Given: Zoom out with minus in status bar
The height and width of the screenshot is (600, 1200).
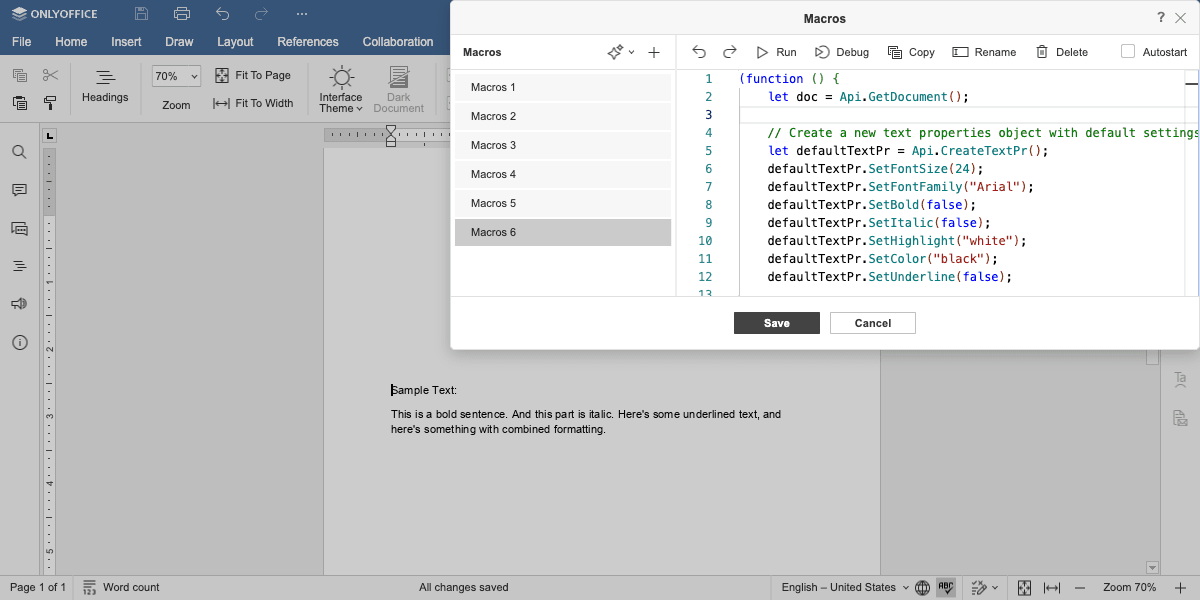Looking at the screenshot, I should coord(1081,587).
